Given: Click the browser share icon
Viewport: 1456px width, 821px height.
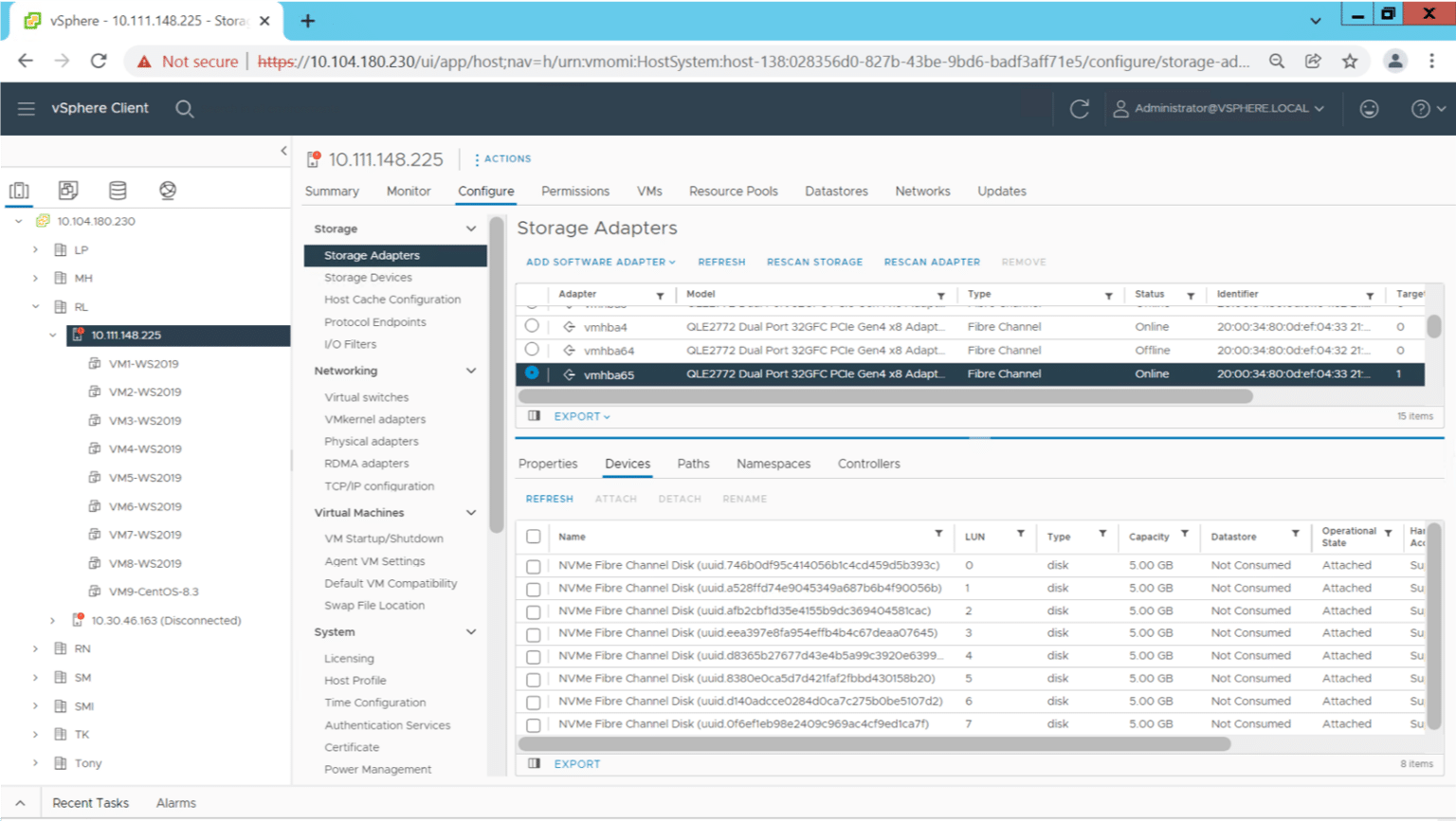Looking at the screenshot, I should click(1313, 61).
